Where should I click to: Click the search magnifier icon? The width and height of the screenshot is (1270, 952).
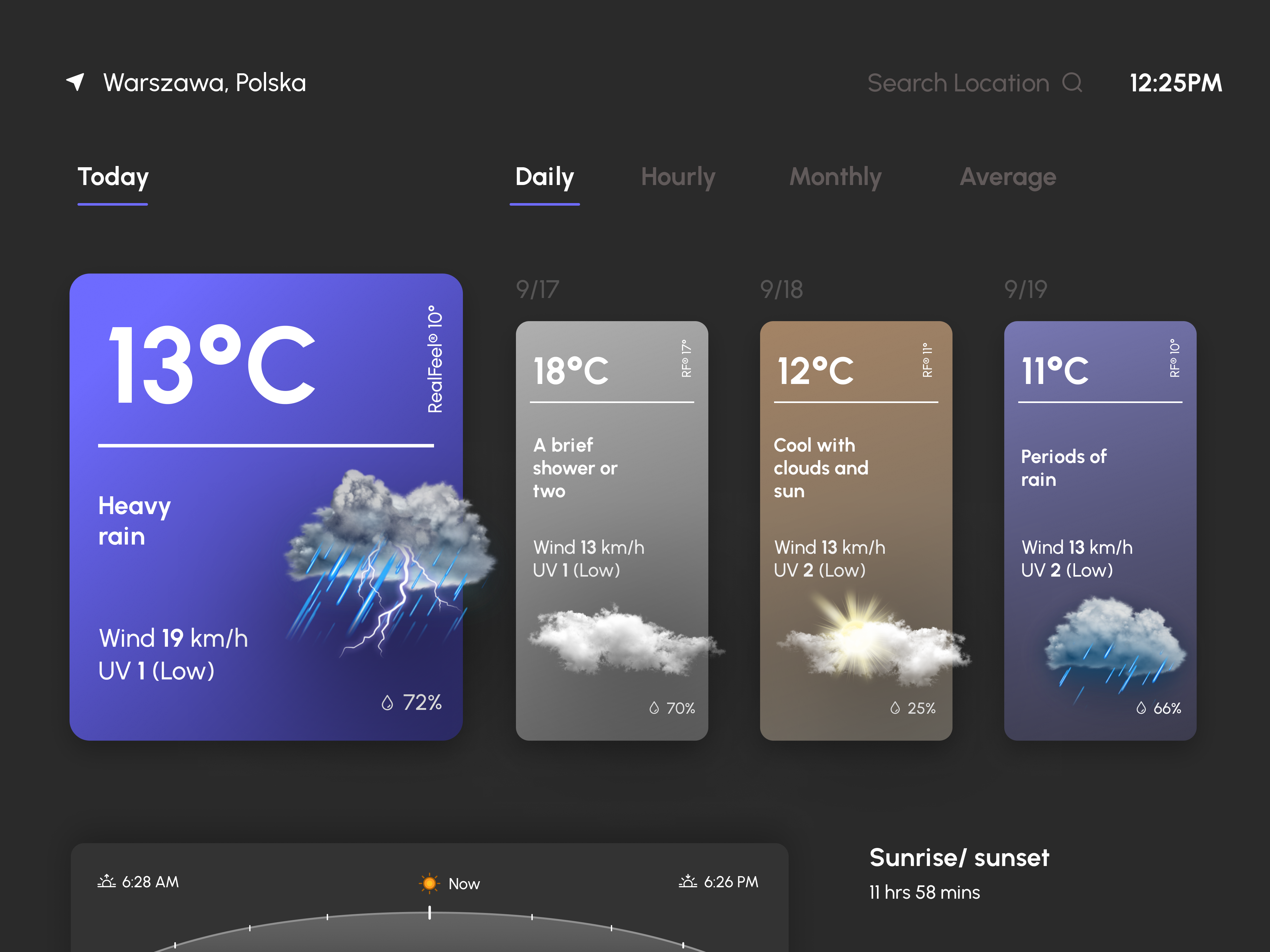coord(1071,83)
